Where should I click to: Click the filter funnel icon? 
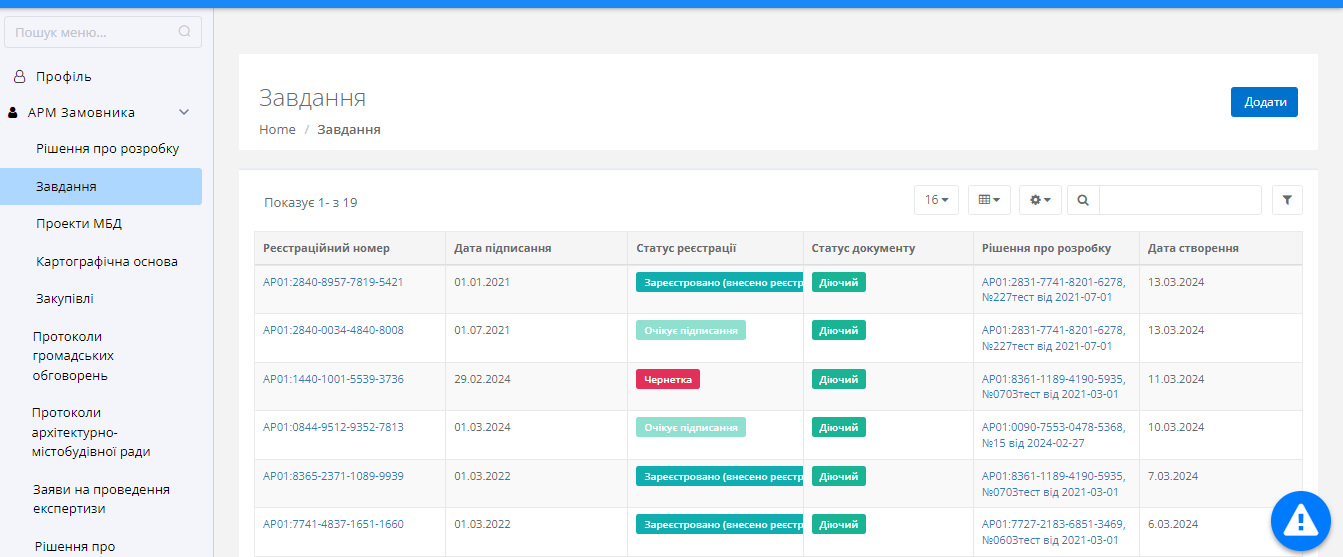(x=1287, y=200)
